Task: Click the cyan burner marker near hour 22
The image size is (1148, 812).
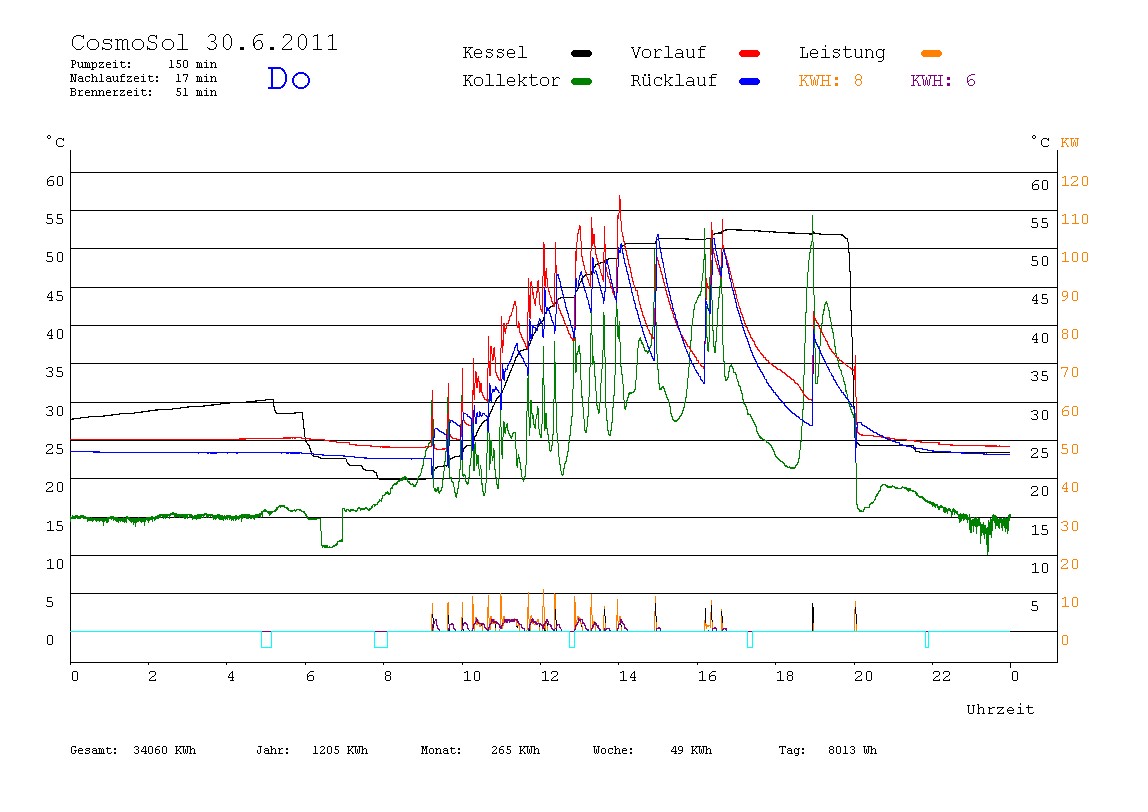Action: (927, 639)
